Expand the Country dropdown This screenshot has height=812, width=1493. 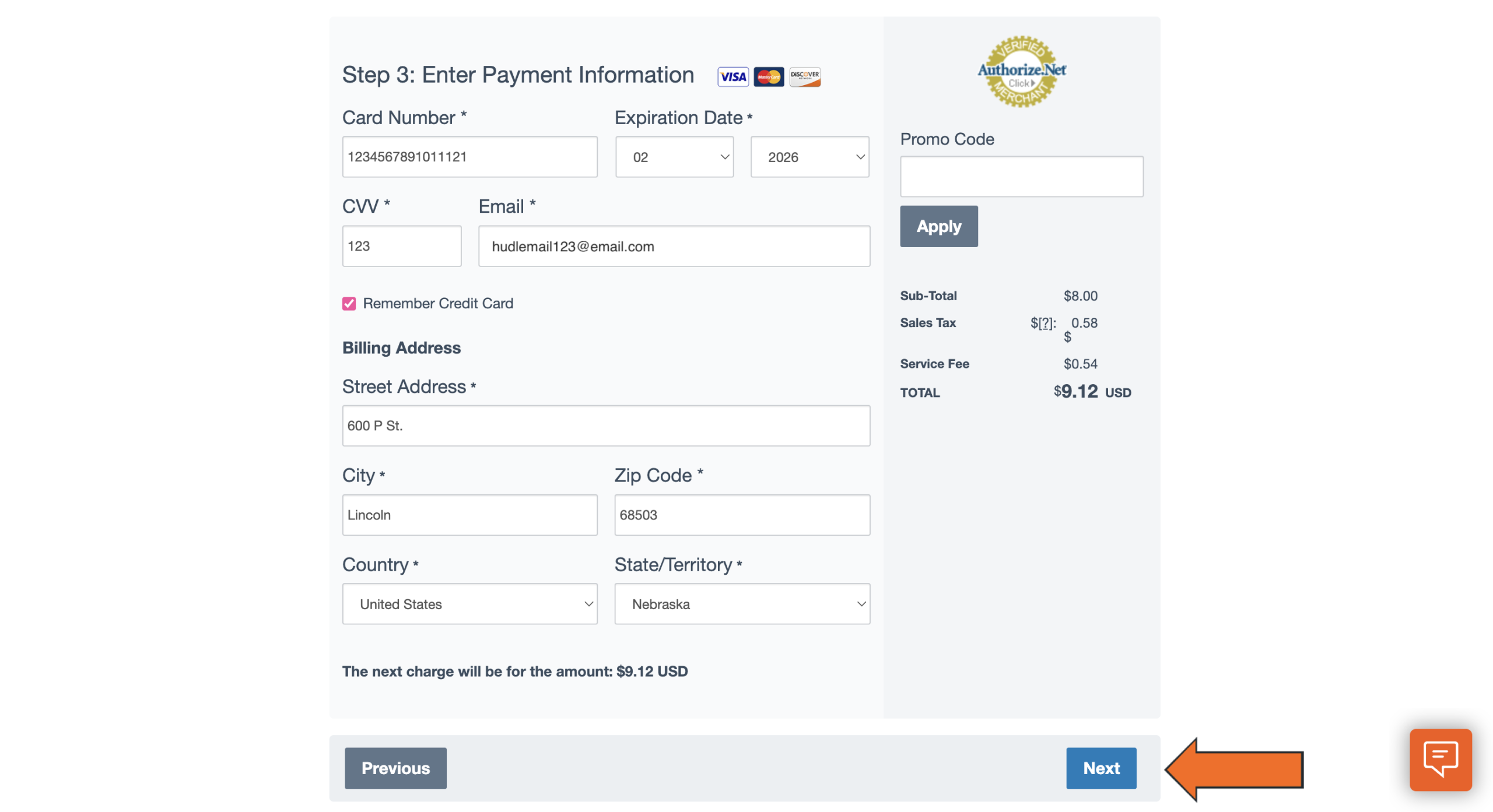469,604
